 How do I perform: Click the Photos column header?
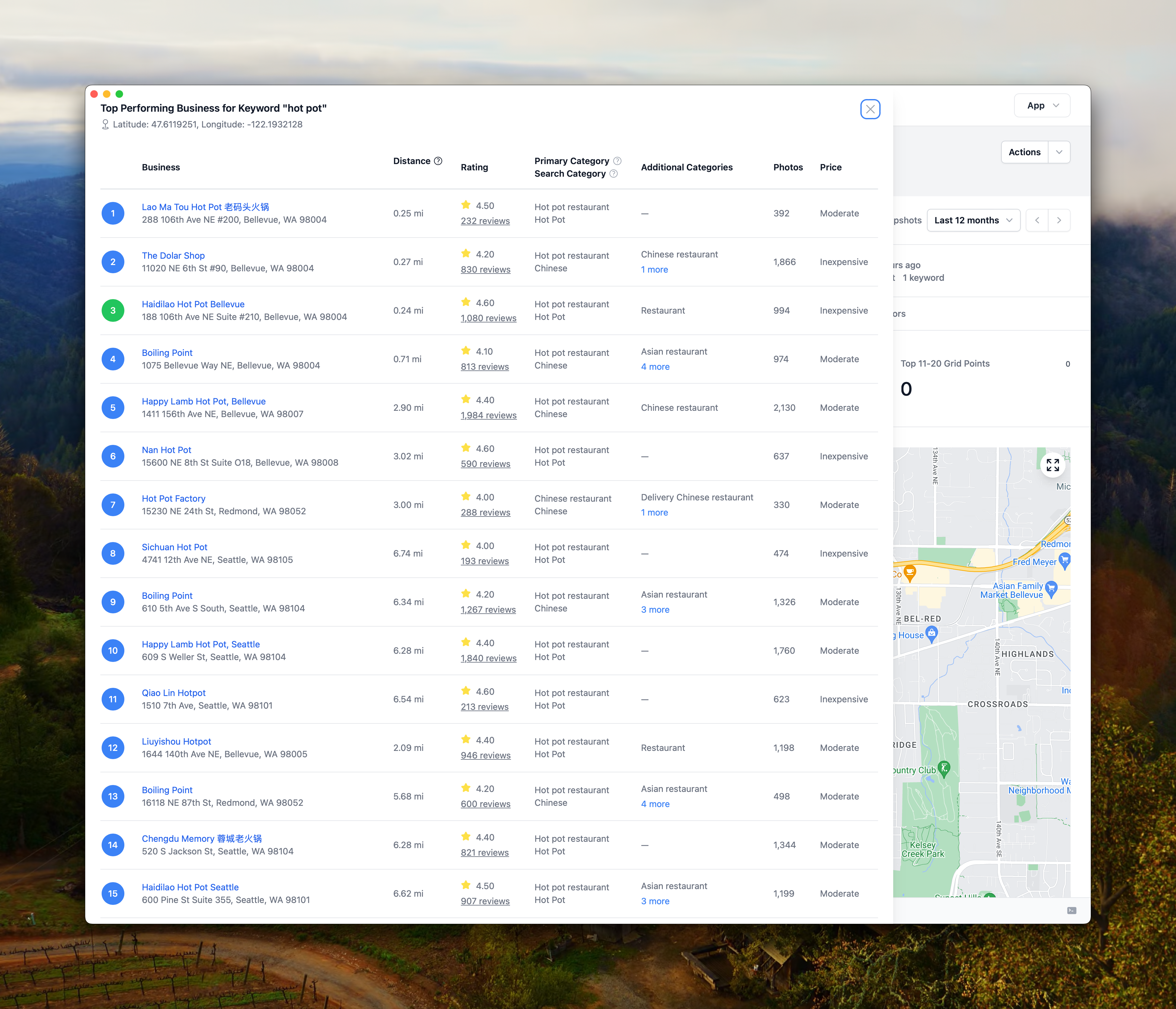(x=788, y=168)
